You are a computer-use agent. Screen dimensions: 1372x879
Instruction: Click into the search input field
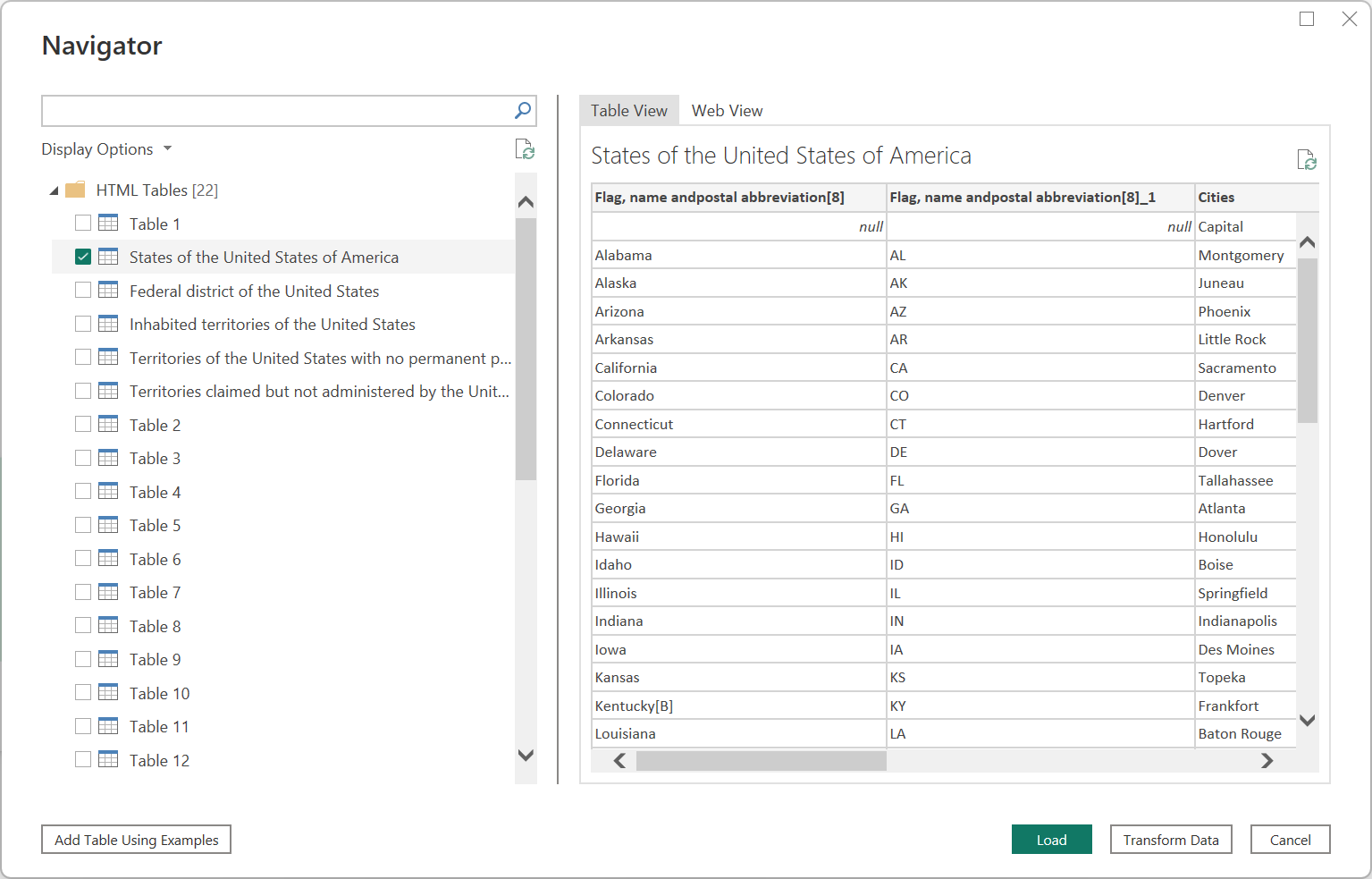point(277,111)
